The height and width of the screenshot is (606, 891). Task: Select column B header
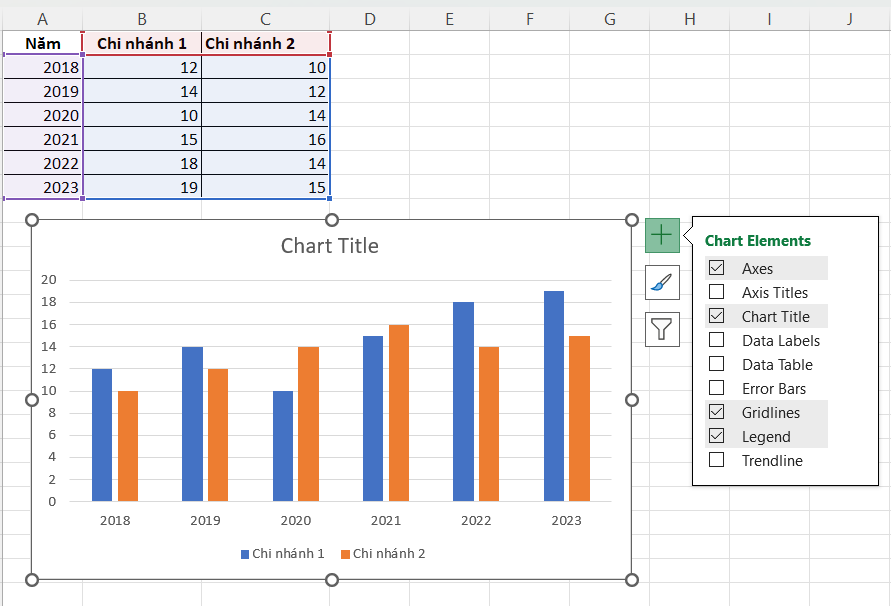(142, 19)
